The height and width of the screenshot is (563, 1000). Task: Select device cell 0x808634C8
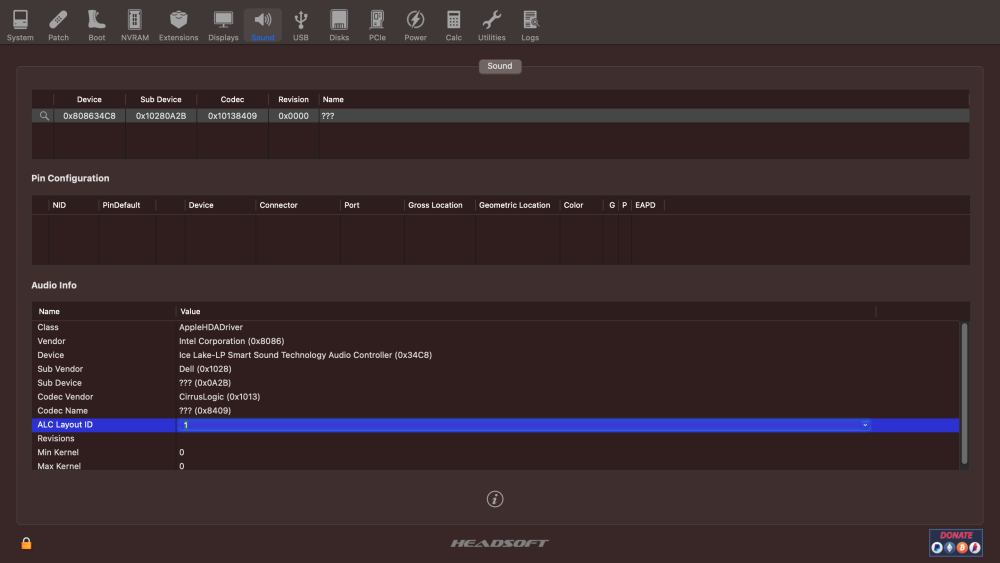pyautogui.click(x=89, y=116)
